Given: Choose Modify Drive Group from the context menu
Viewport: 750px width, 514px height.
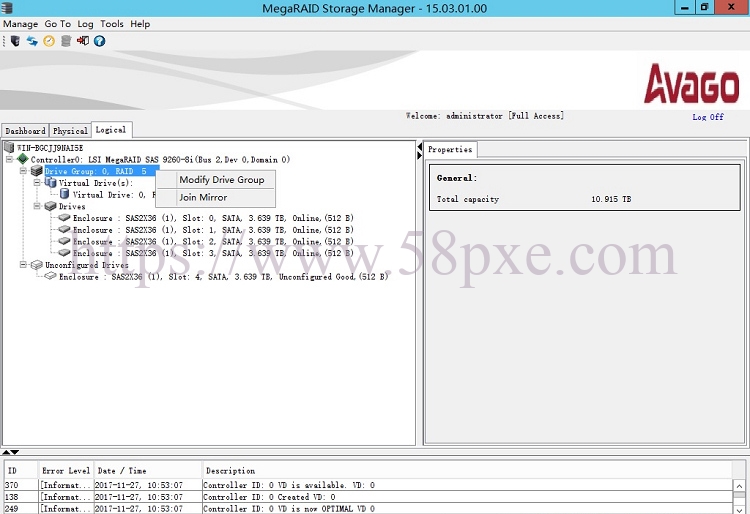Looking at the screenshot, I should tap(215, 180).
